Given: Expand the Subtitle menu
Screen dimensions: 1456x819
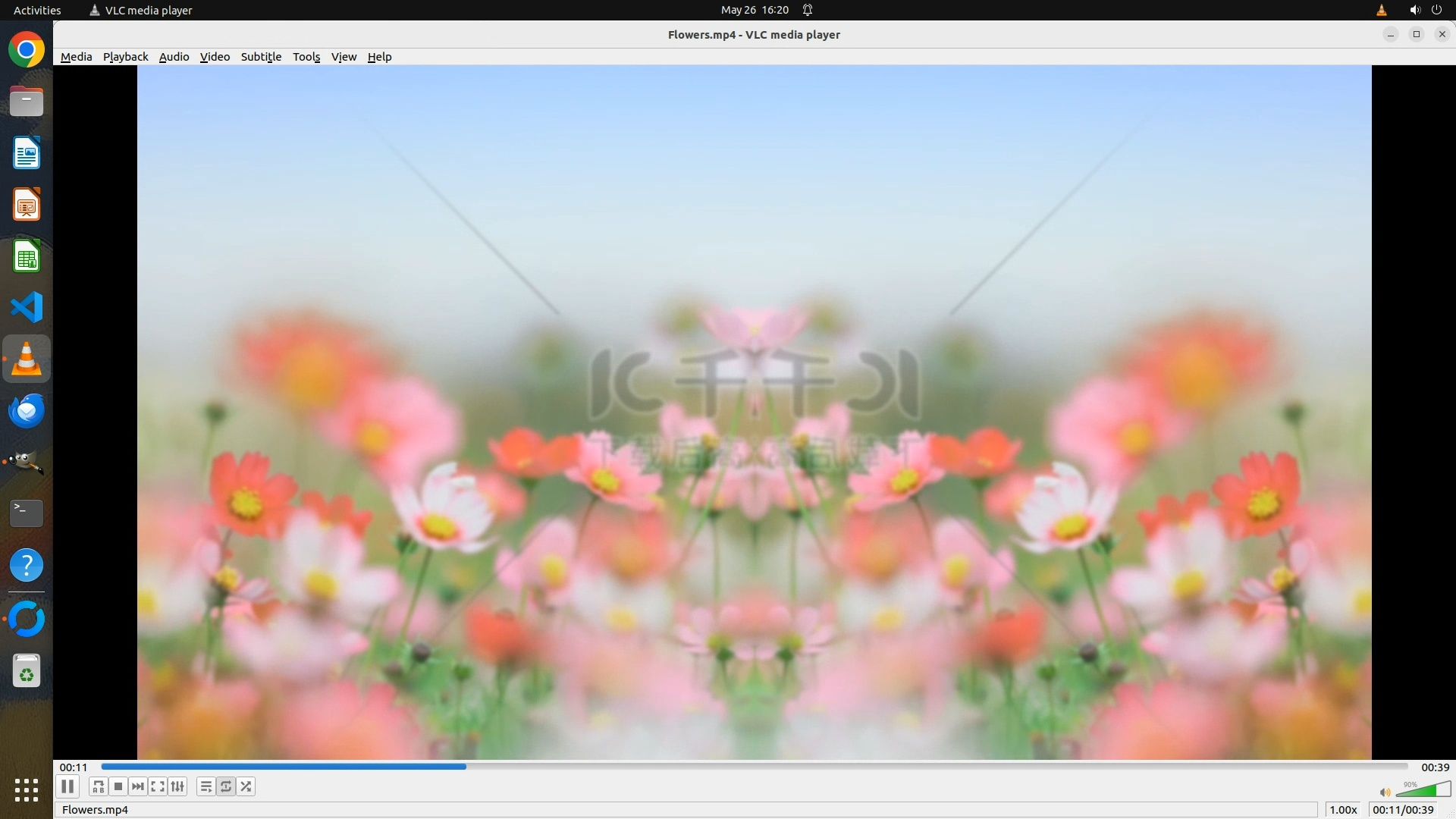Looking at the screenshot, I should coord(261,57).
